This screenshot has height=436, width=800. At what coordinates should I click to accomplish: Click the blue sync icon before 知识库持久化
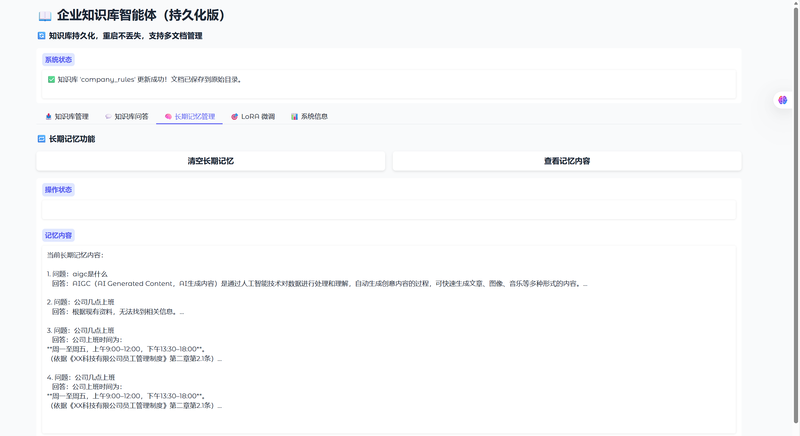(x=41, y=36)
